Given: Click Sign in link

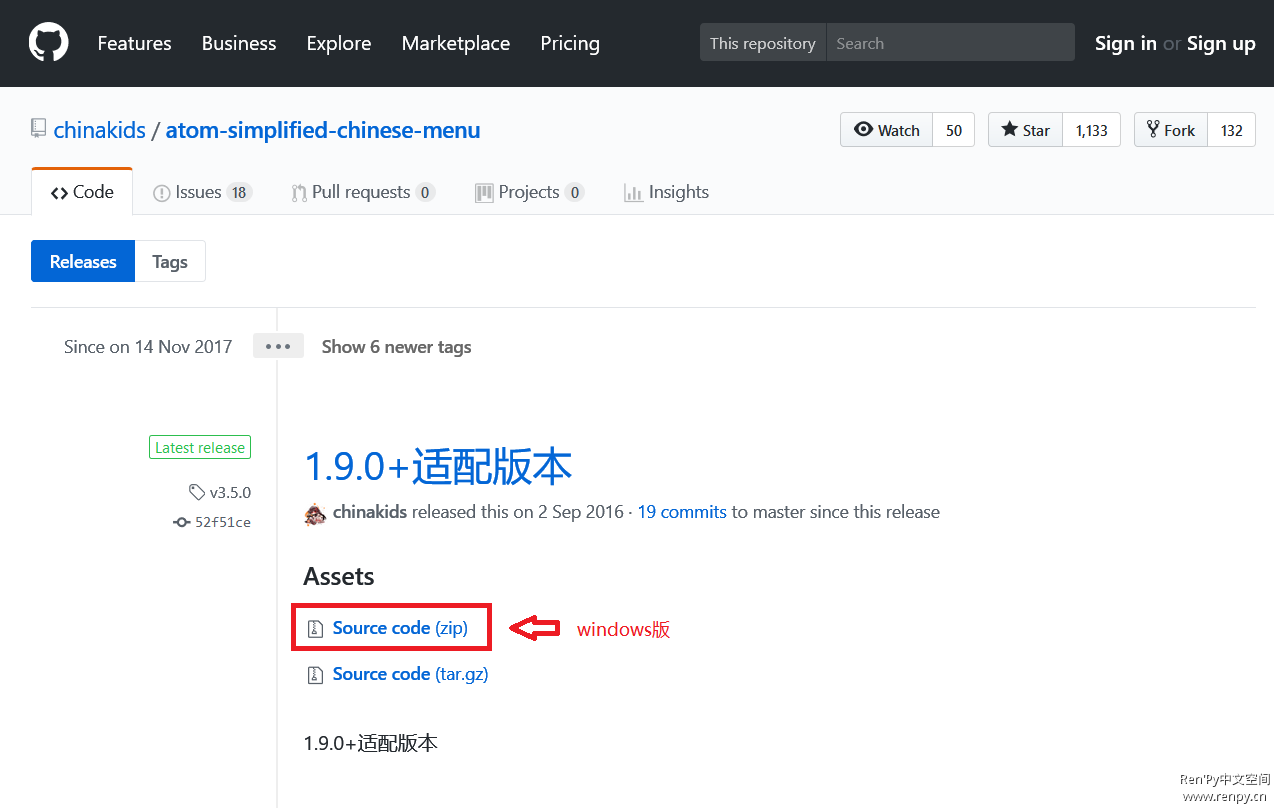Looking at the screenshot, I should pos(1126,43).
